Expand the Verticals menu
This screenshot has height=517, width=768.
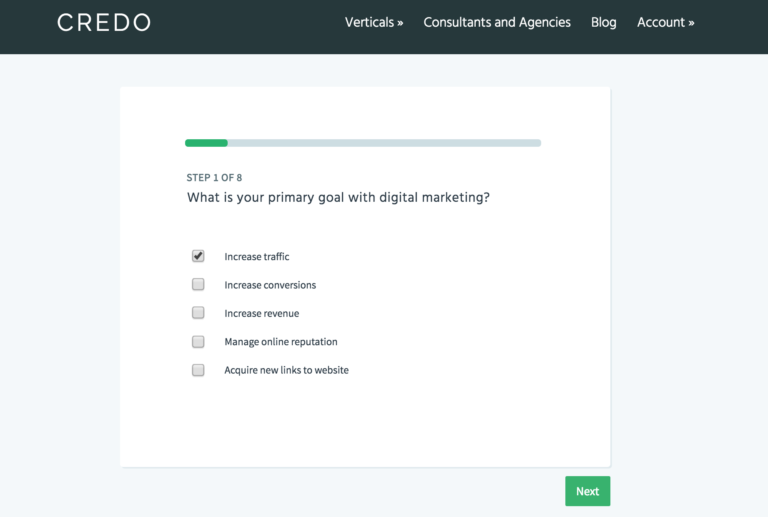374,23
